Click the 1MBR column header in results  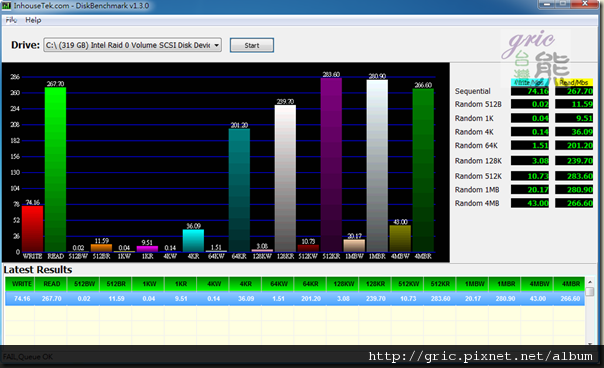click(505, 284)
